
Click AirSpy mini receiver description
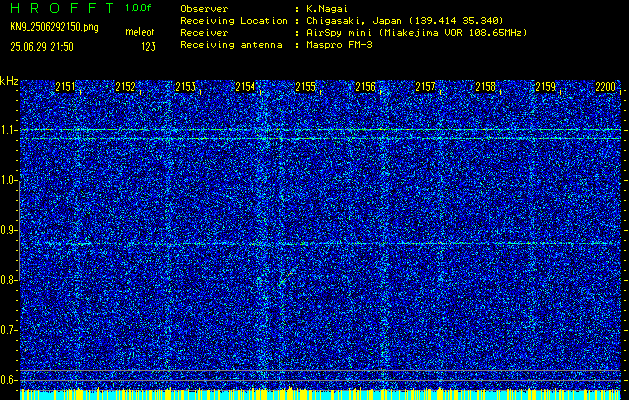(x=416, y=32)
